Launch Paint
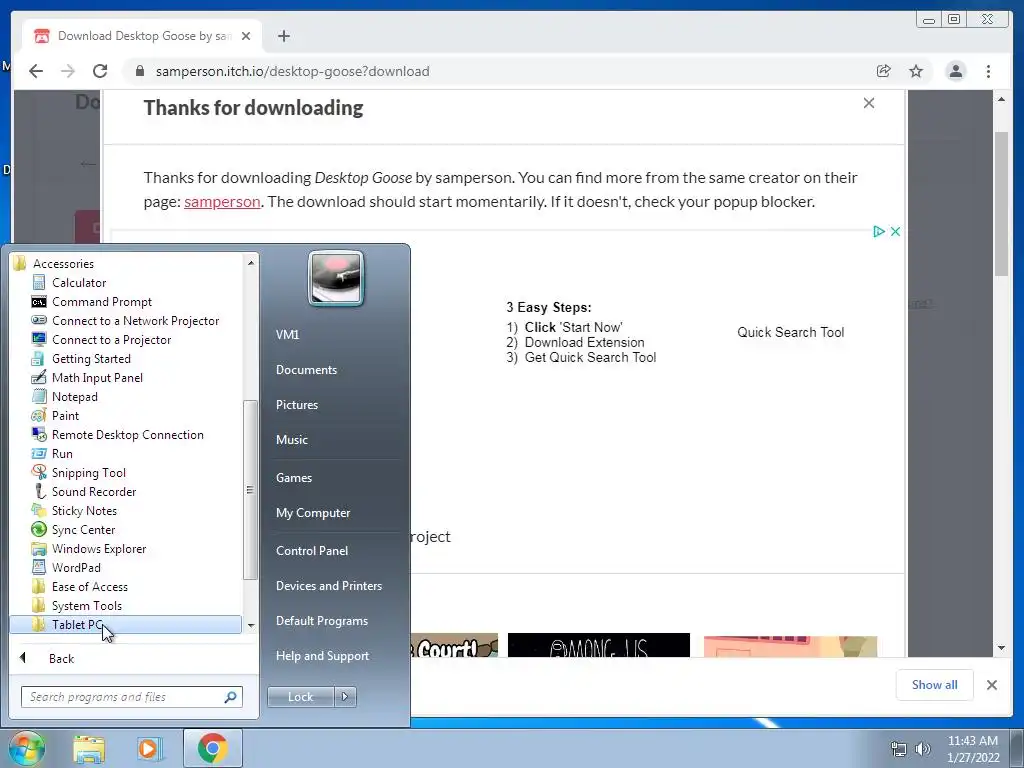The image size is (1024, 768). tap(65, 415)
